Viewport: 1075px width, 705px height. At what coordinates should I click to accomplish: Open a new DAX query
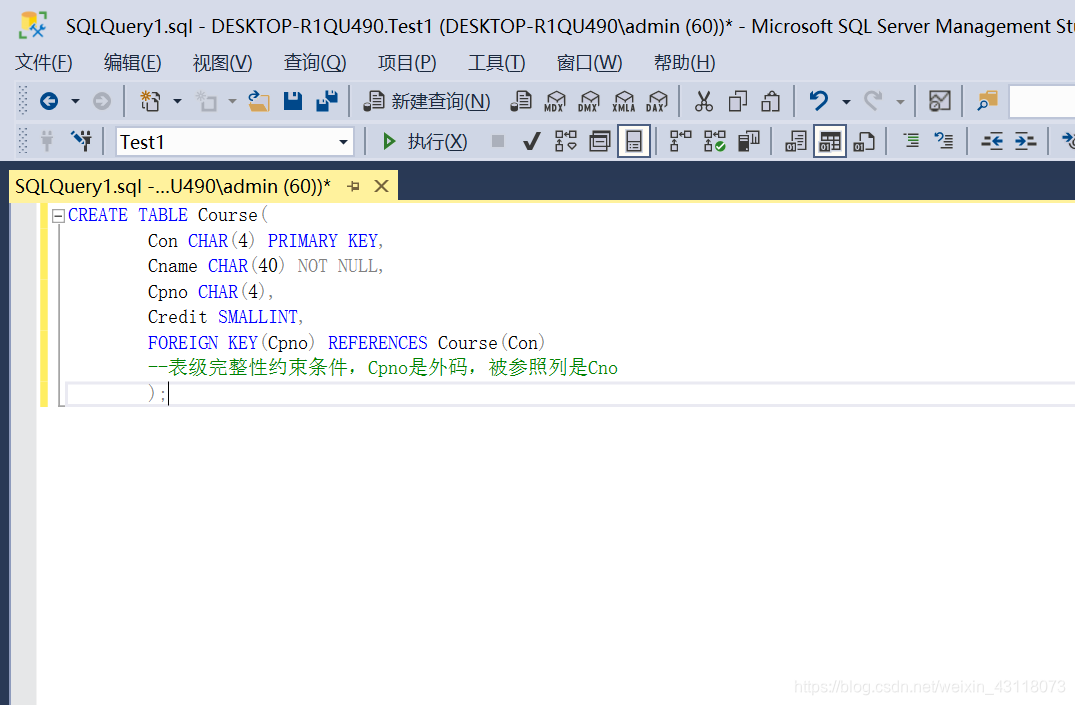[x=657, y=101]
